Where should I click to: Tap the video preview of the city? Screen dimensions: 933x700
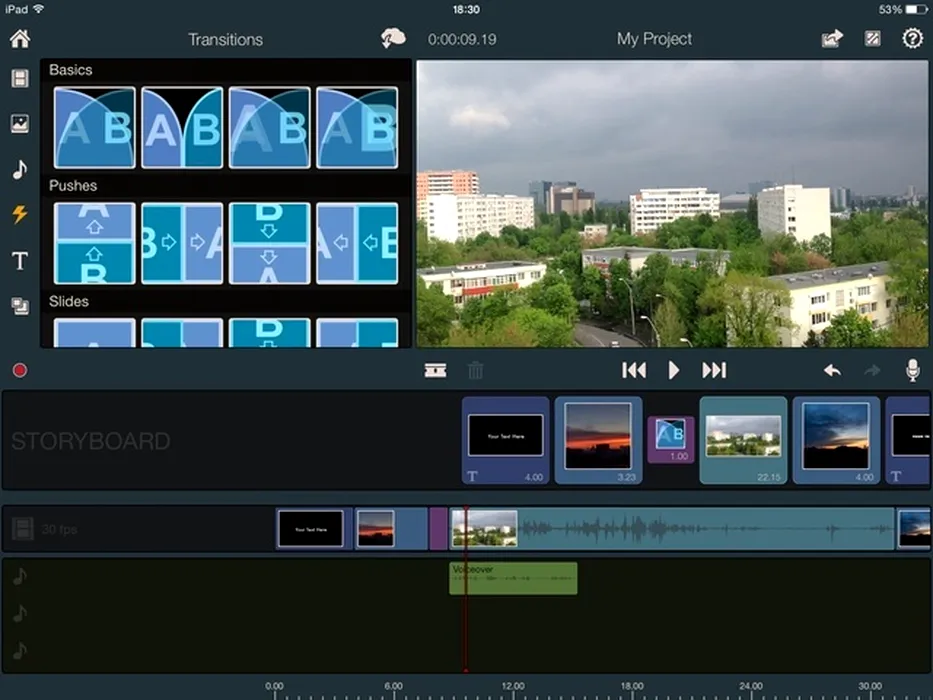click(x=672, y=204)
